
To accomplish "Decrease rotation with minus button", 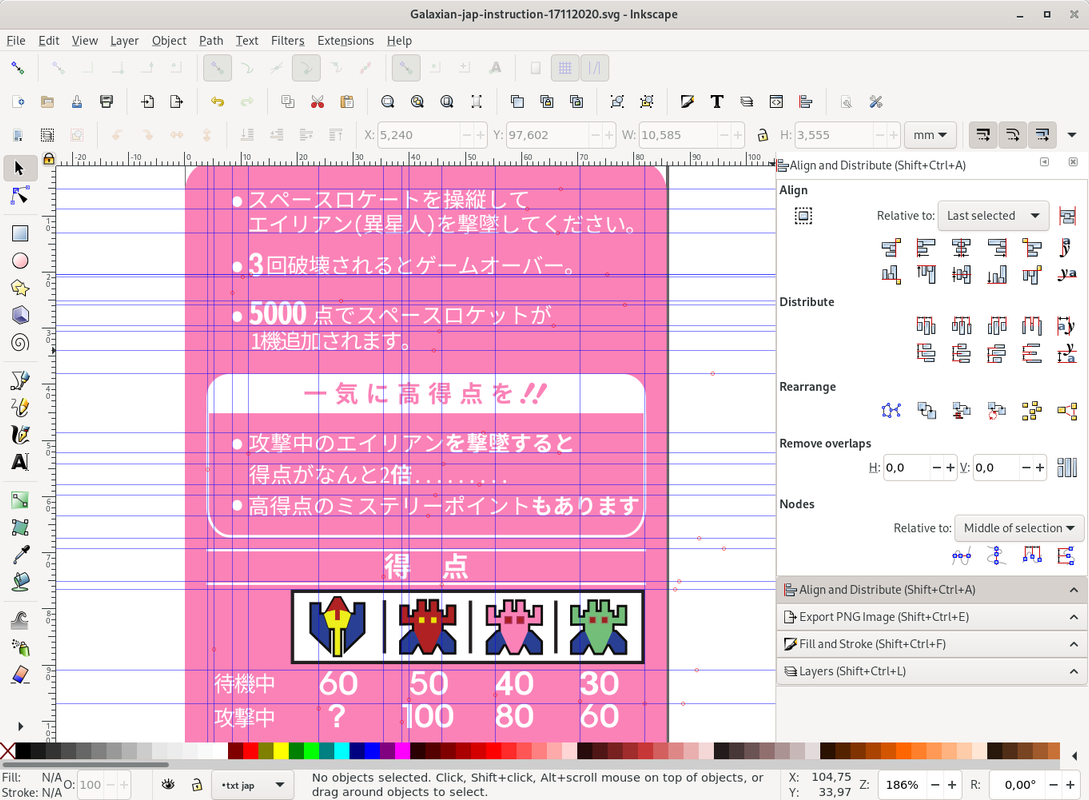I will 1053,785.
